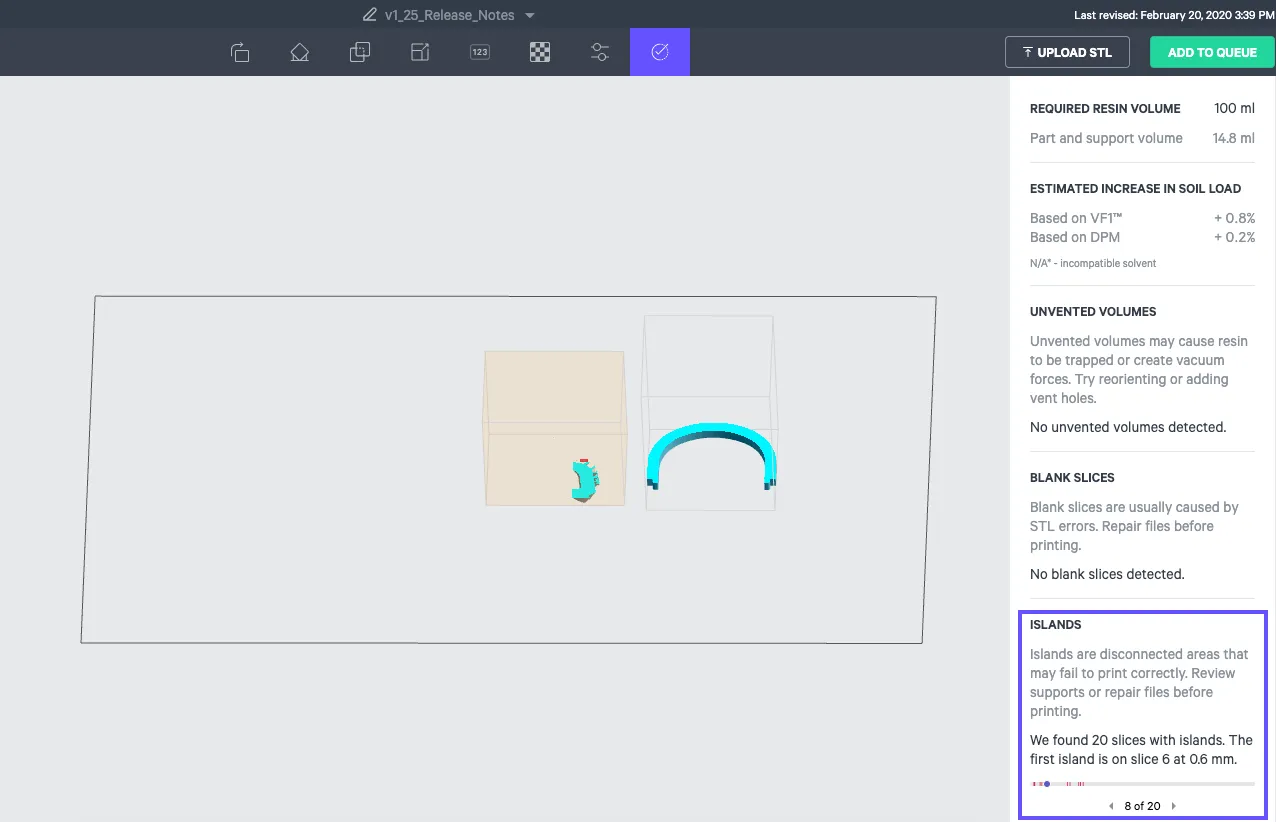Open the 123 labeling tool

click(x=480, y=52)
